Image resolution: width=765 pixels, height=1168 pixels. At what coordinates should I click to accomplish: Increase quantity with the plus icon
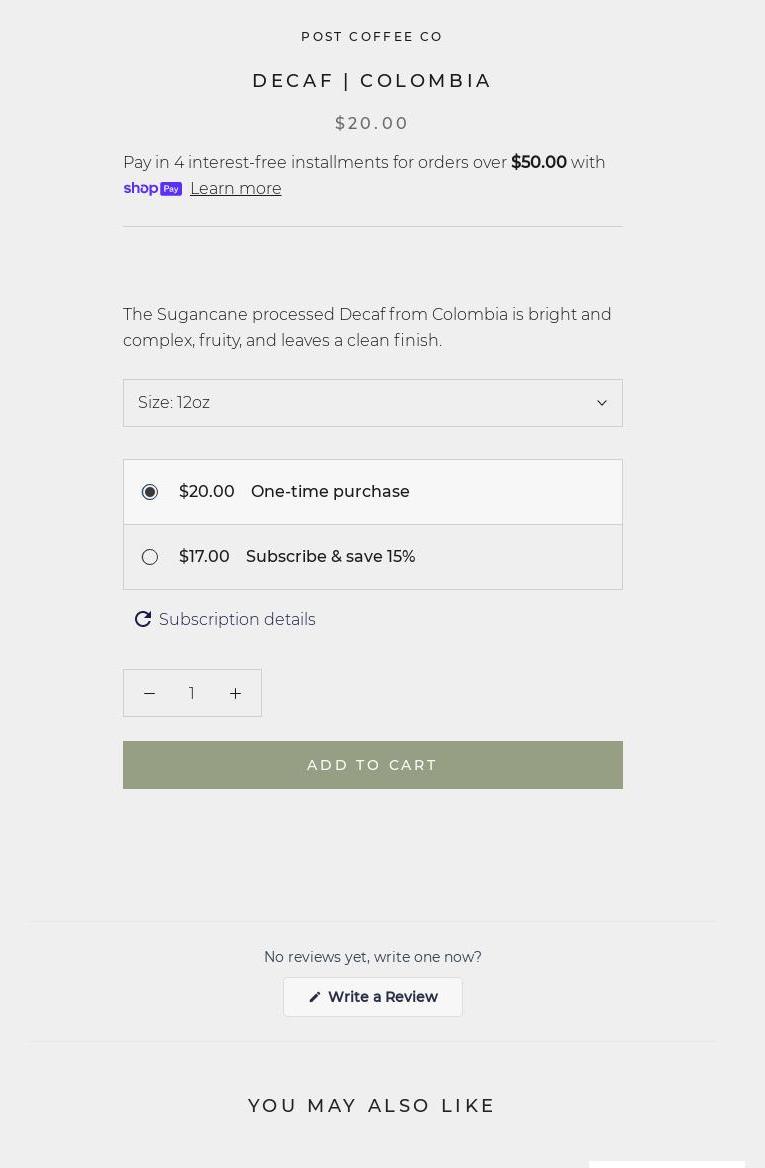click(235, 694)
